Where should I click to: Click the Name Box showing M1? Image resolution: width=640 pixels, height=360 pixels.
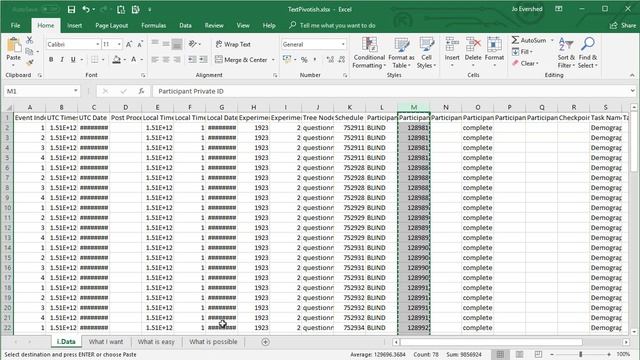pyautogui.click(x=42, y=91)
